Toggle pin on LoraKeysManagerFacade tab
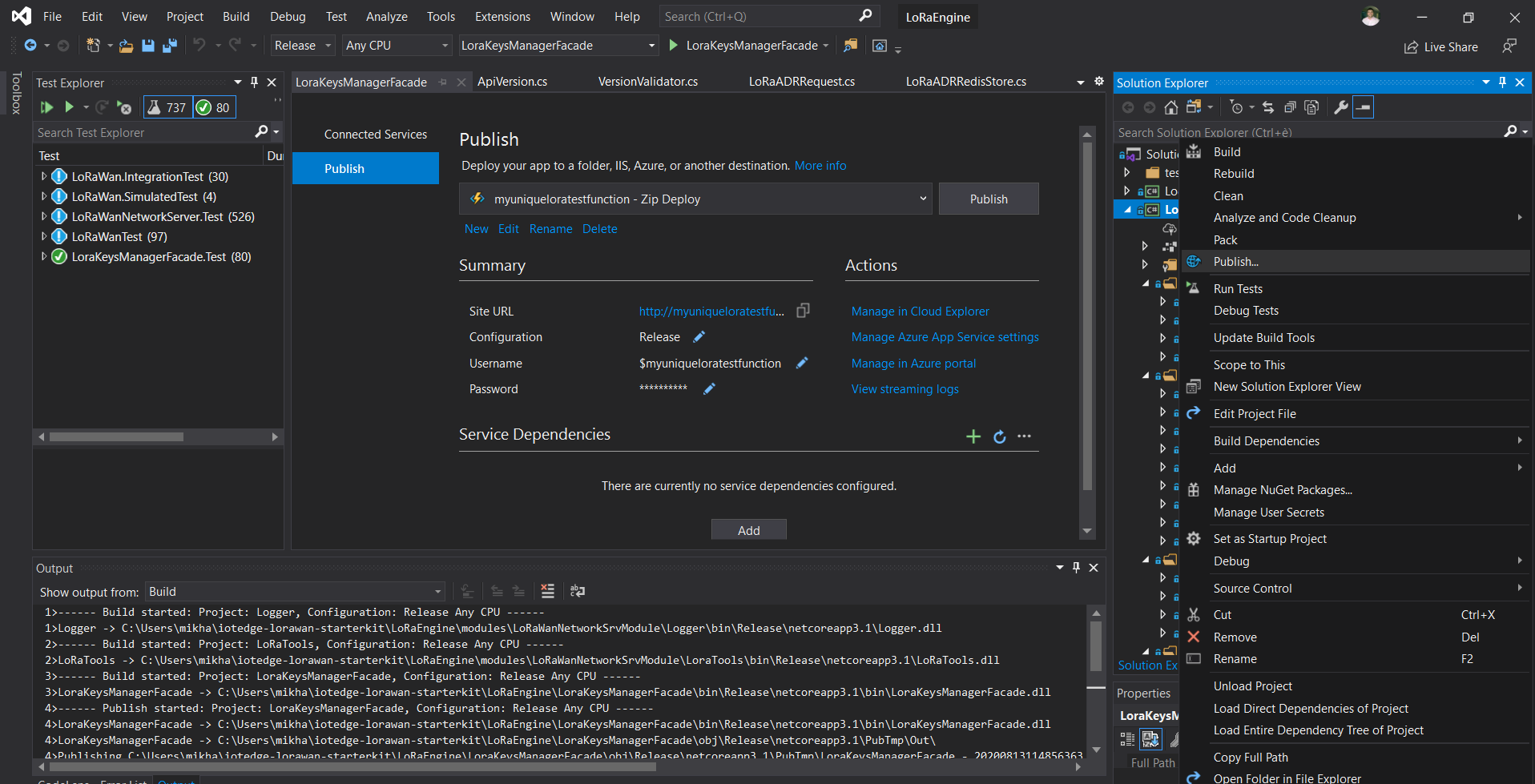This screenshot has width=1535, height=784. 442,82
